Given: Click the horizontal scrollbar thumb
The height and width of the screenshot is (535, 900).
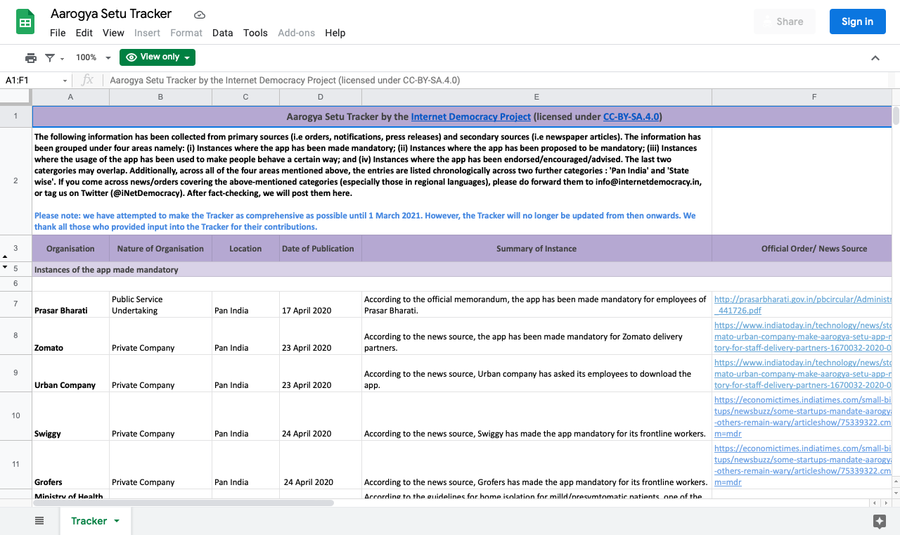Looking at the screenshot, I should click(x=183, y=503).
